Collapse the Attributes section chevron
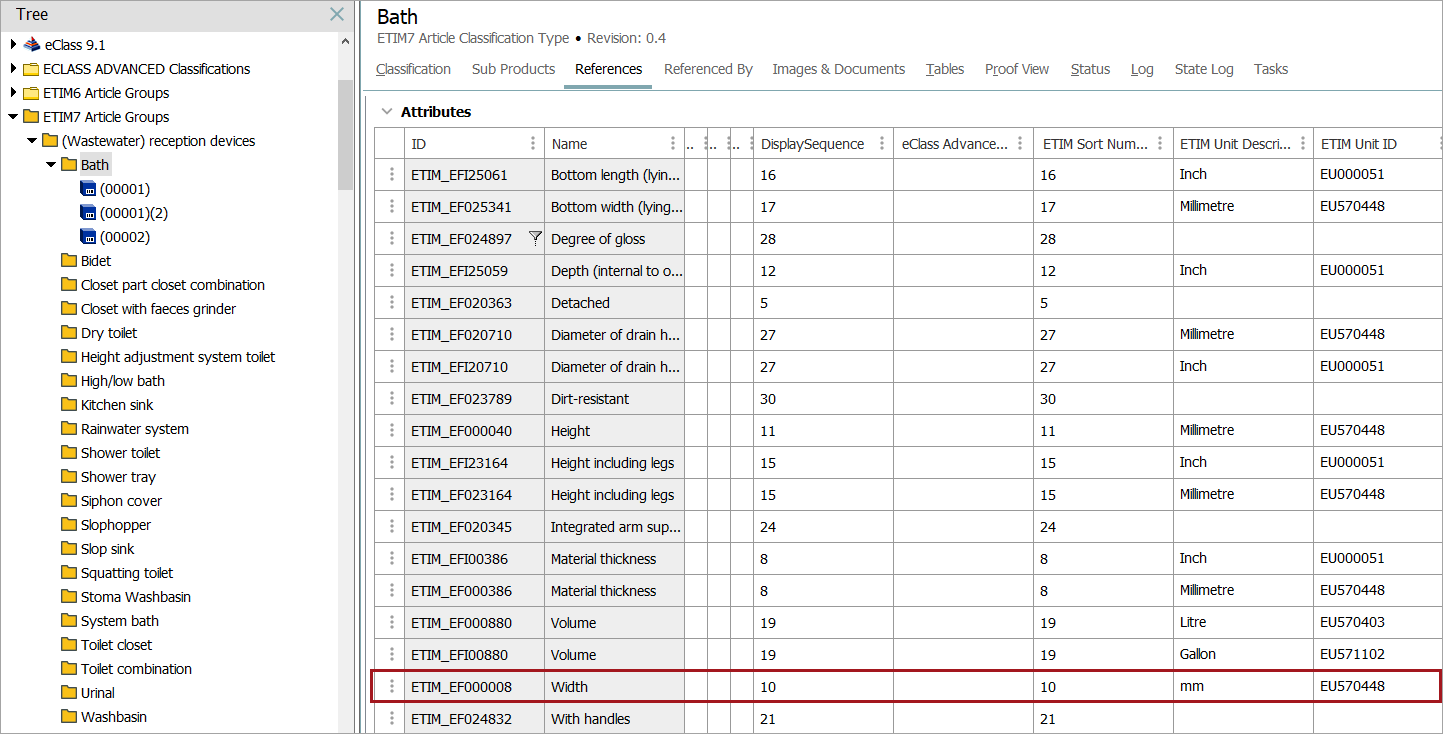1443x734 pixels. (386, 112)
